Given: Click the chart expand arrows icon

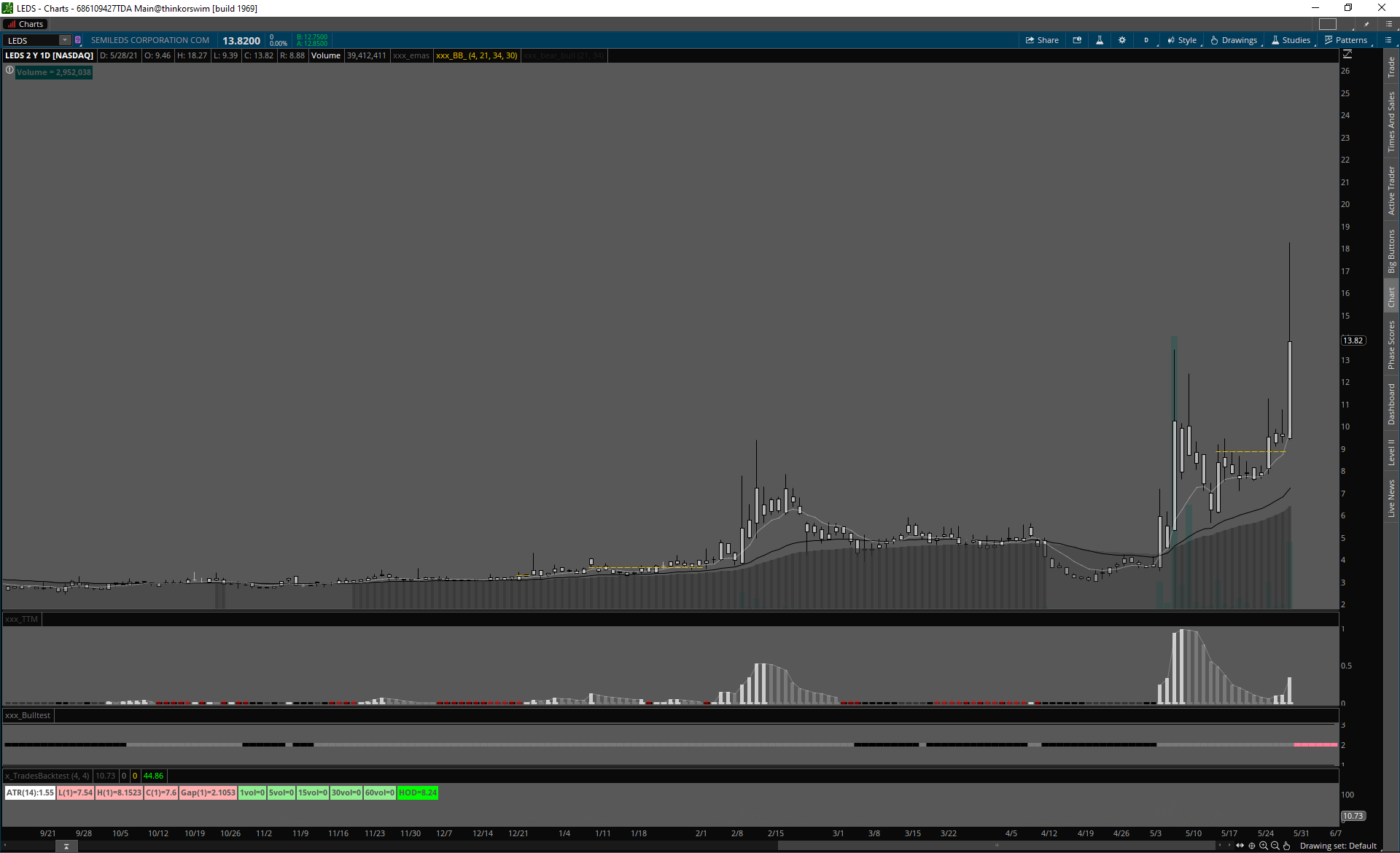Looking at the screenshot, I should coord(1240,846).
